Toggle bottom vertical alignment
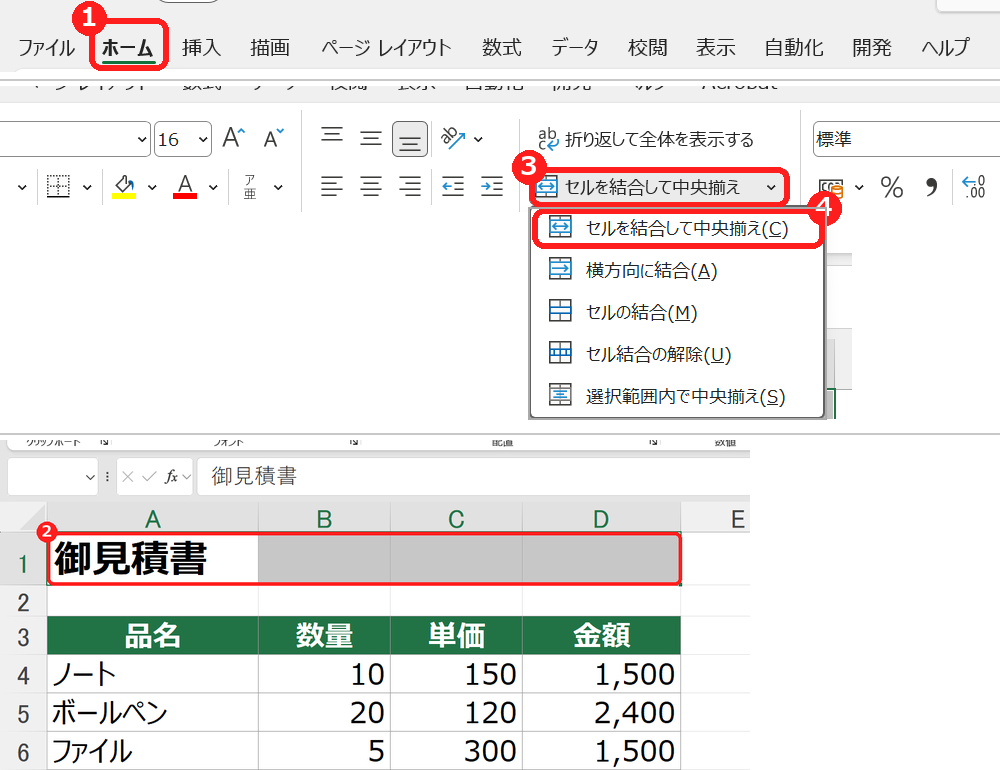 click(x=409, y=138)
